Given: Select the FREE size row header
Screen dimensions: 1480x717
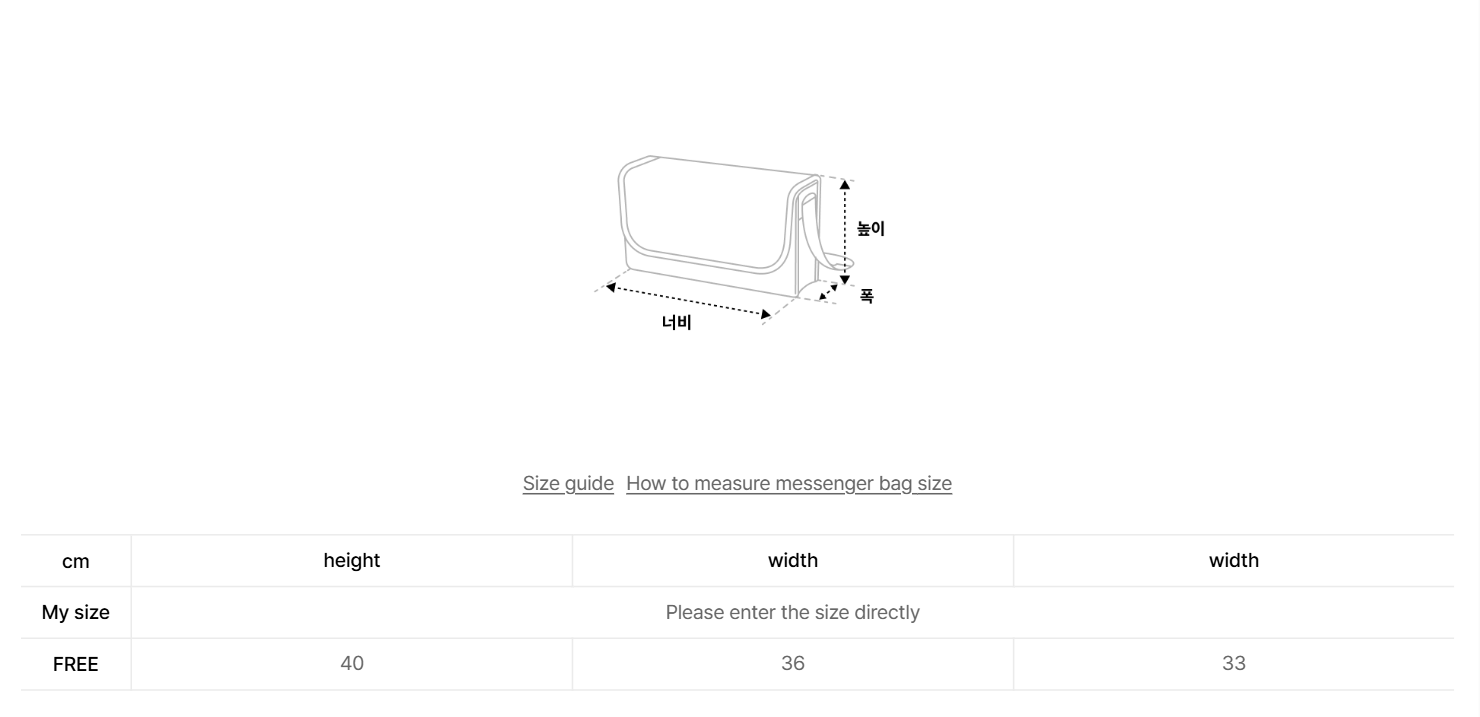Looking at the screenshot, I should click(76, 664).
